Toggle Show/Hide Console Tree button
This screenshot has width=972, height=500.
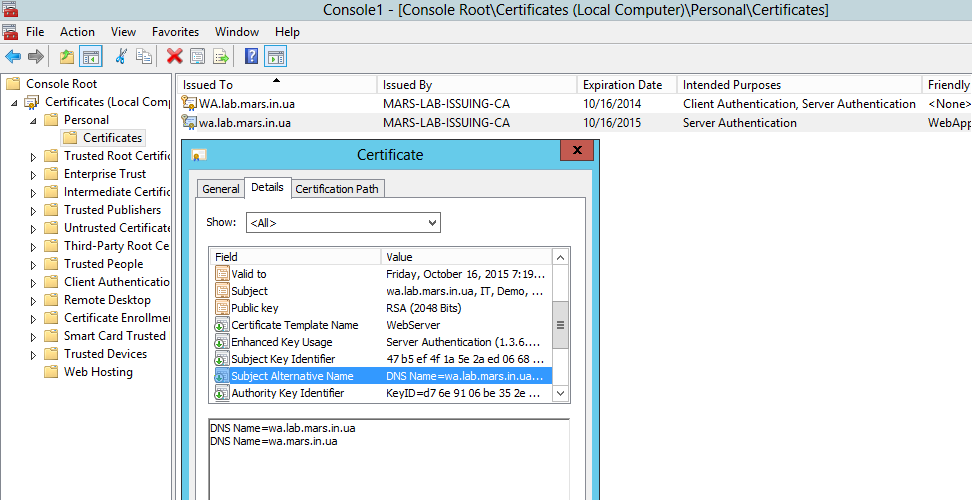click(91, 57)
